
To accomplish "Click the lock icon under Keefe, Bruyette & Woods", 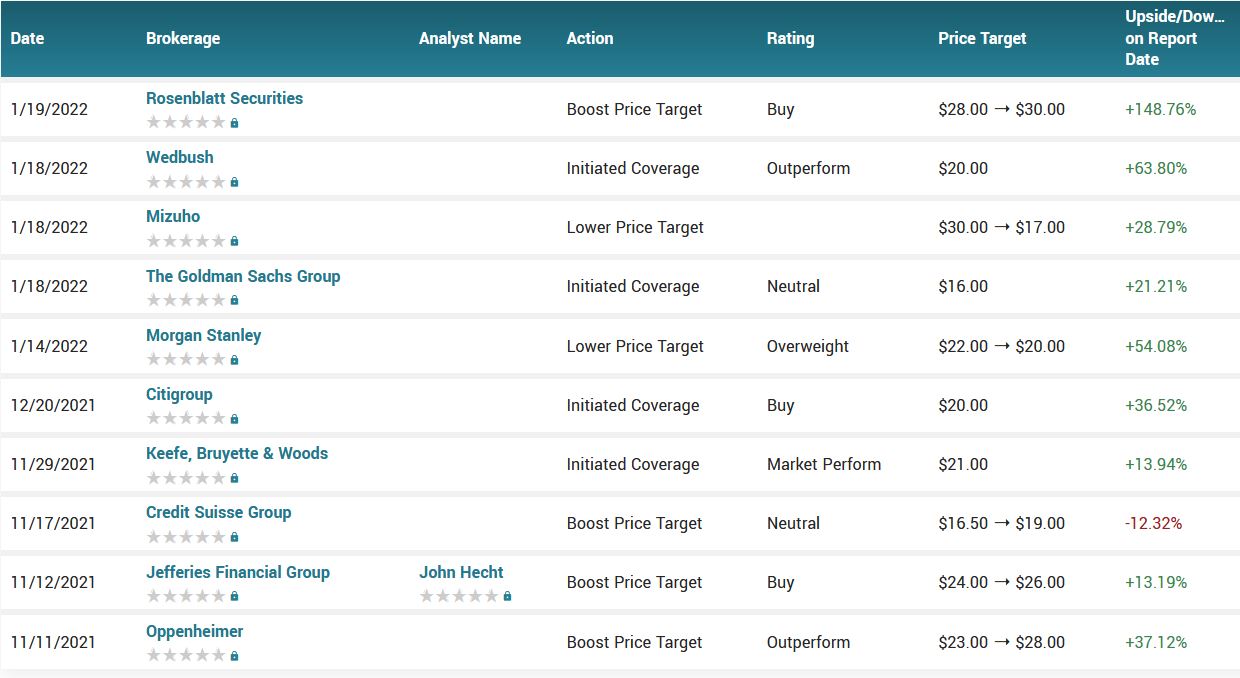I will click(x=234, y=478).
